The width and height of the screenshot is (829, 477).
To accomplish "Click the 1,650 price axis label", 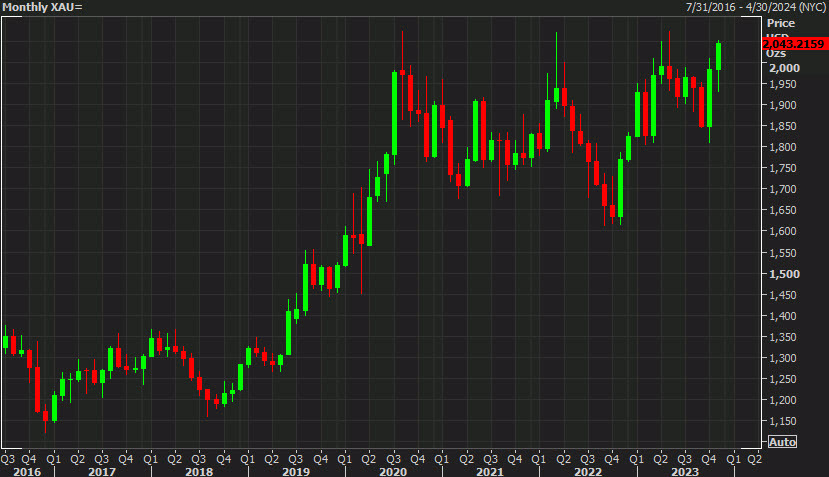I will [x=783, y=210].
